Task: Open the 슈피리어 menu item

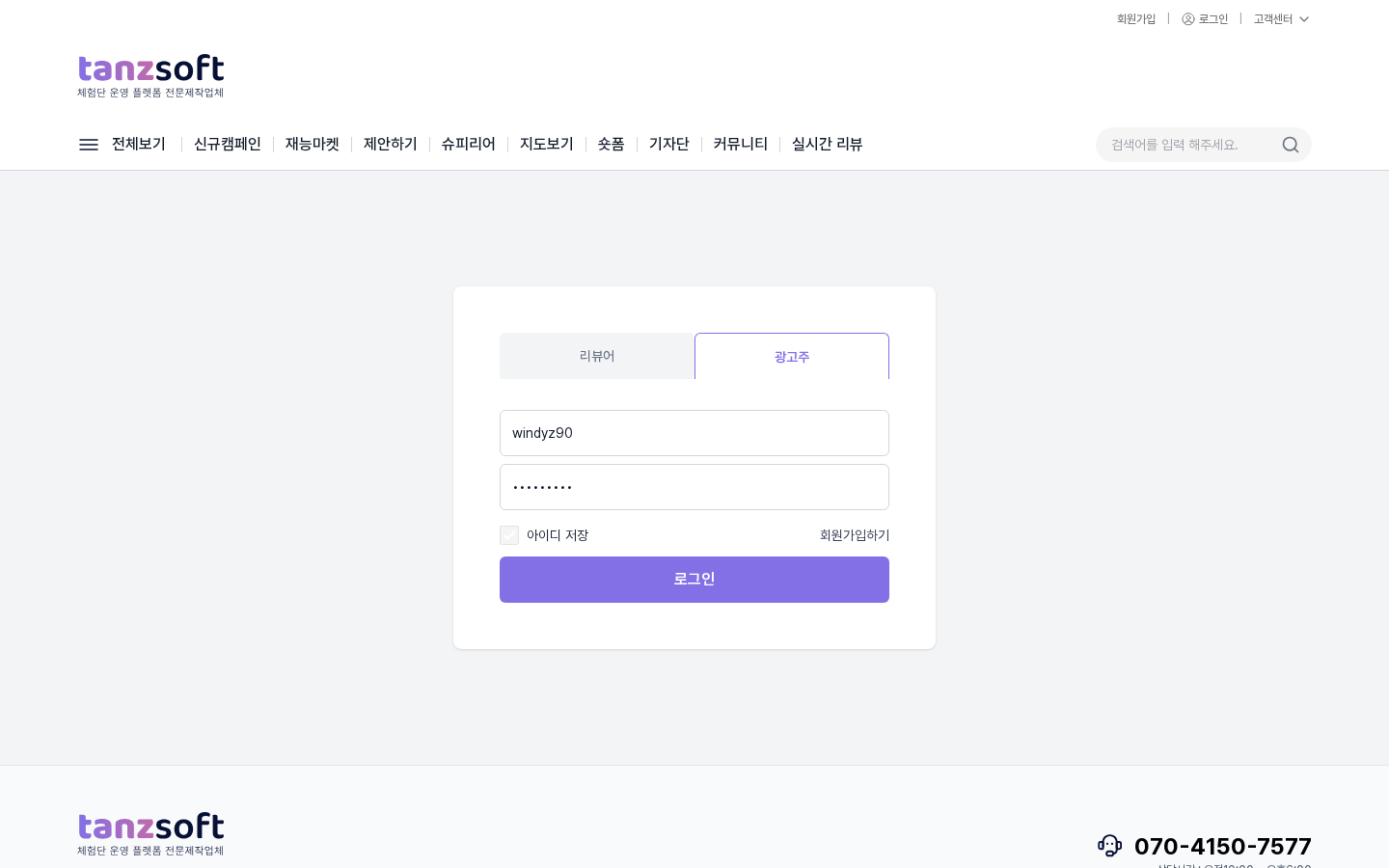Action: pos(469,144)
